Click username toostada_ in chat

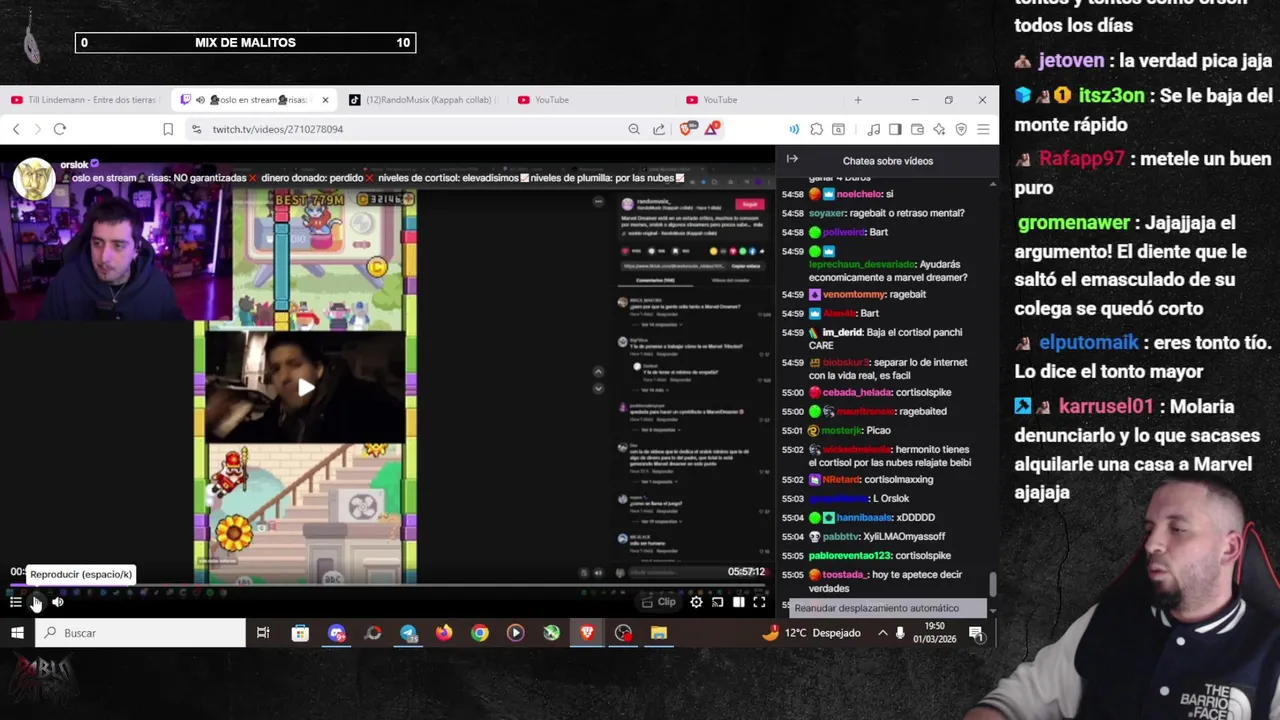tap(844, 575)
